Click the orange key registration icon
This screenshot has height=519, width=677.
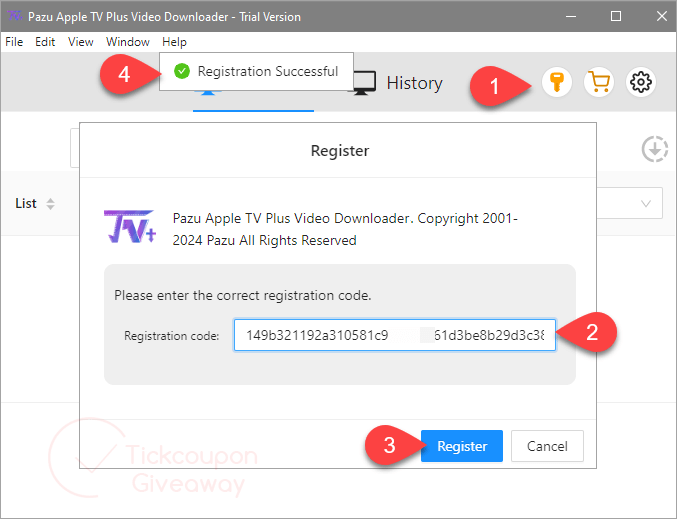(557, 82)
